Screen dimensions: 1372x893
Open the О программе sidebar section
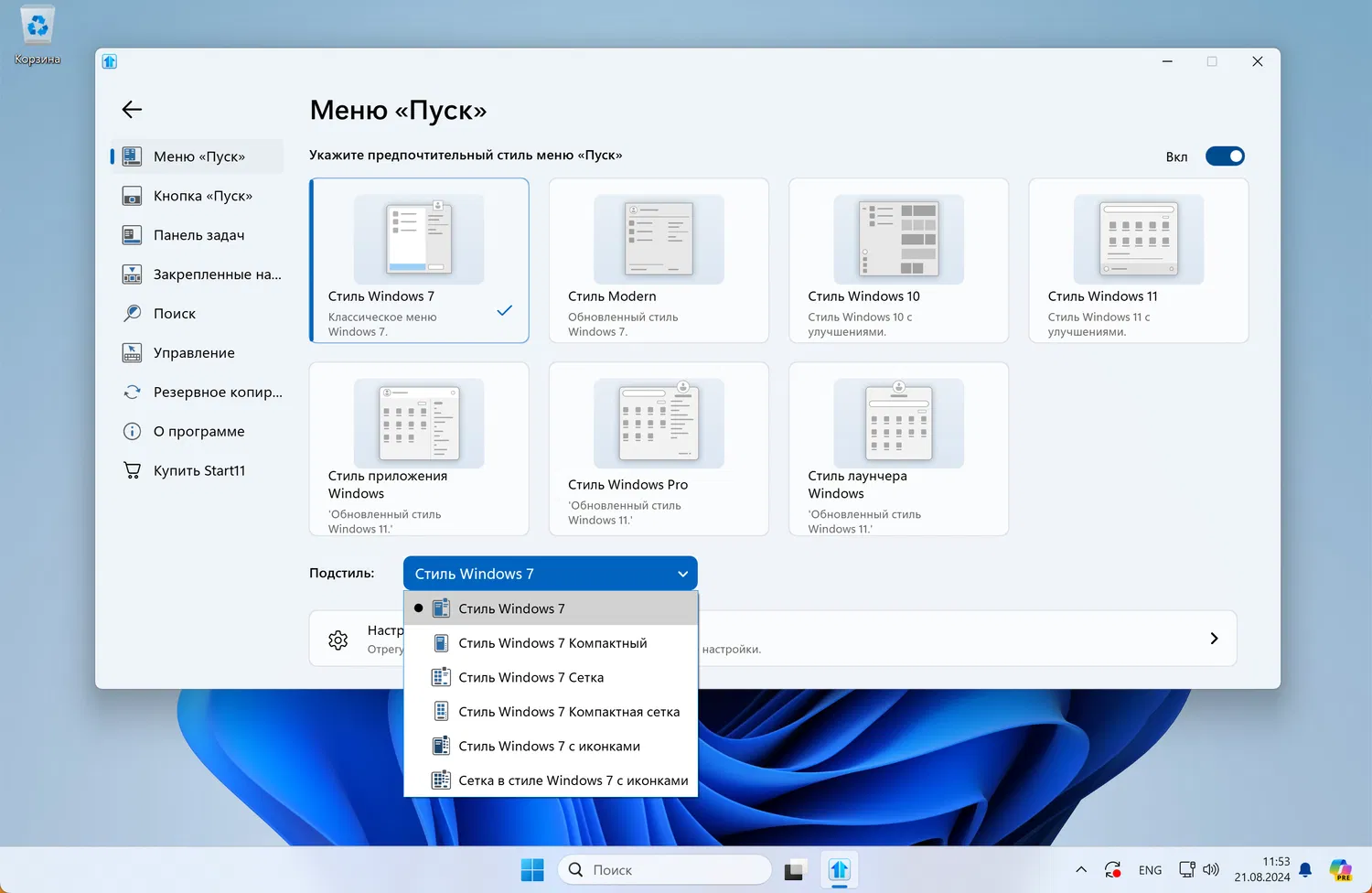198,432
